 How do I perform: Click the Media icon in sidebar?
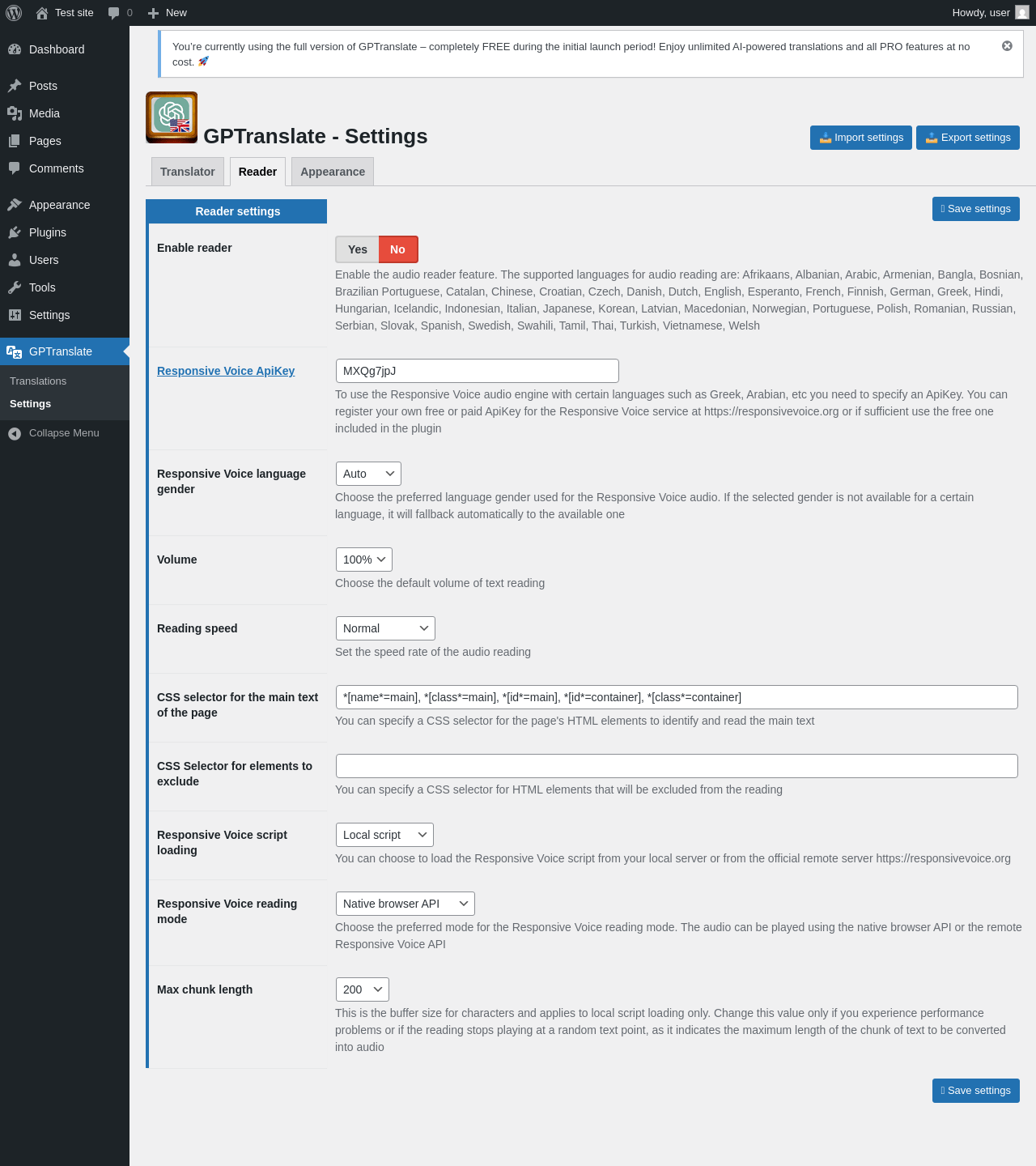[15, 113]
